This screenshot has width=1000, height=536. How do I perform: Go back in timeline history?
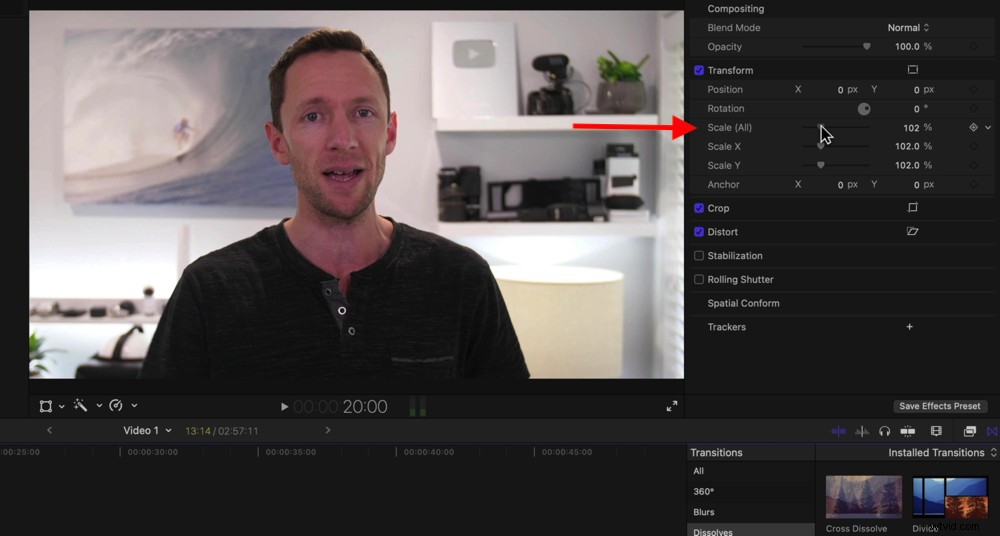tap(49, 431)
